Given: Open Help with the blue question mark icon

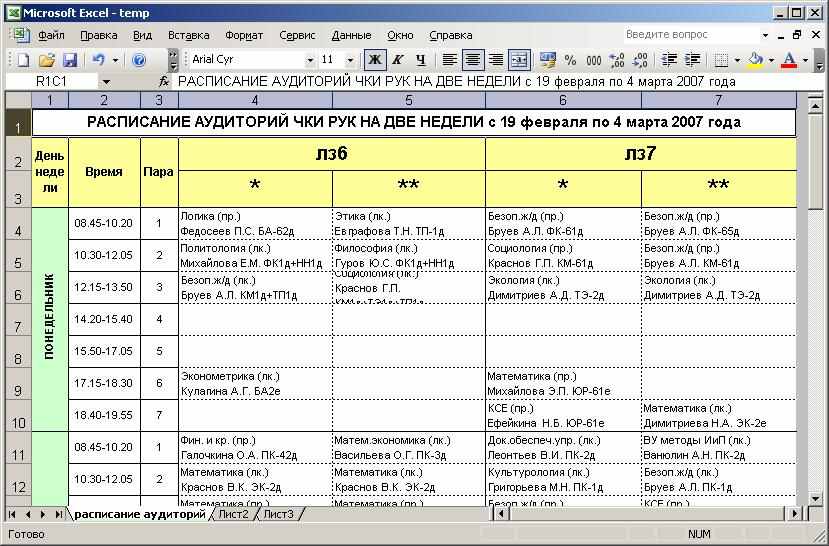Looking at the screenshot, I should [x=139, y=60].
